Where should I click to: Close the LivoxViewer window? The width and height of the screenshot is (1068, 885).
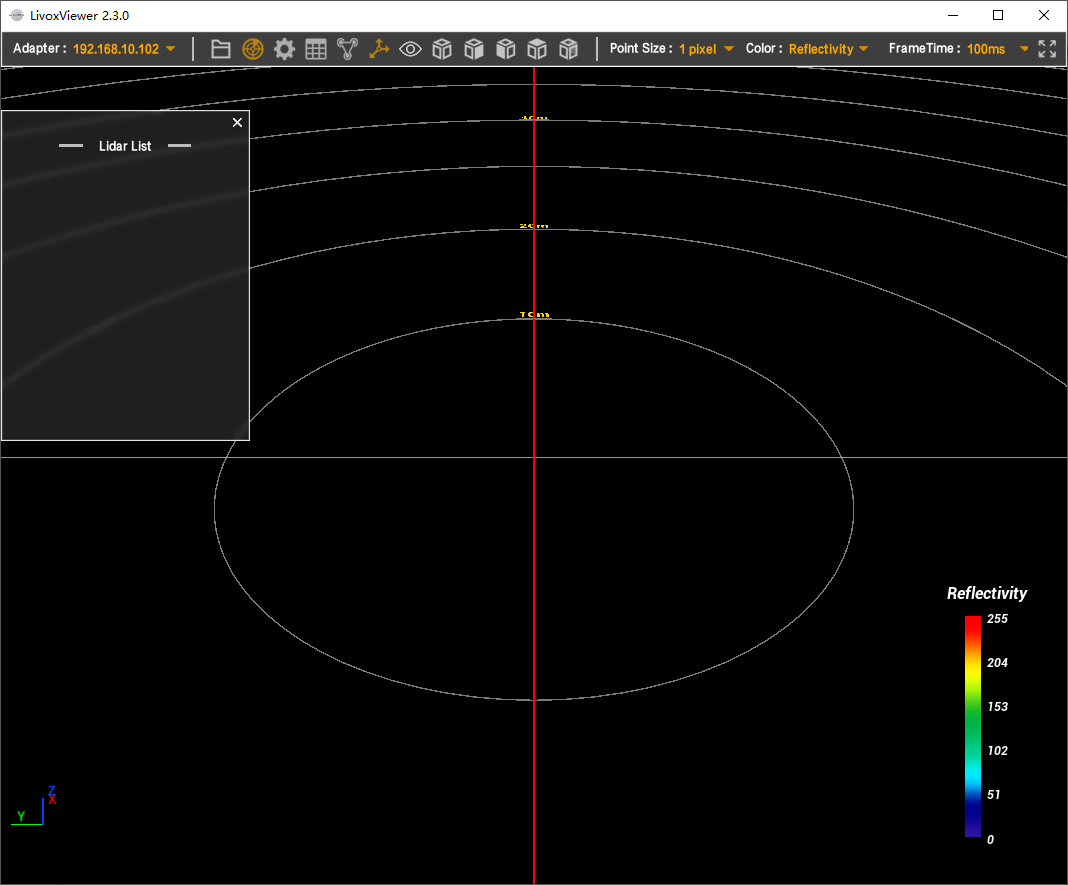1043,15
